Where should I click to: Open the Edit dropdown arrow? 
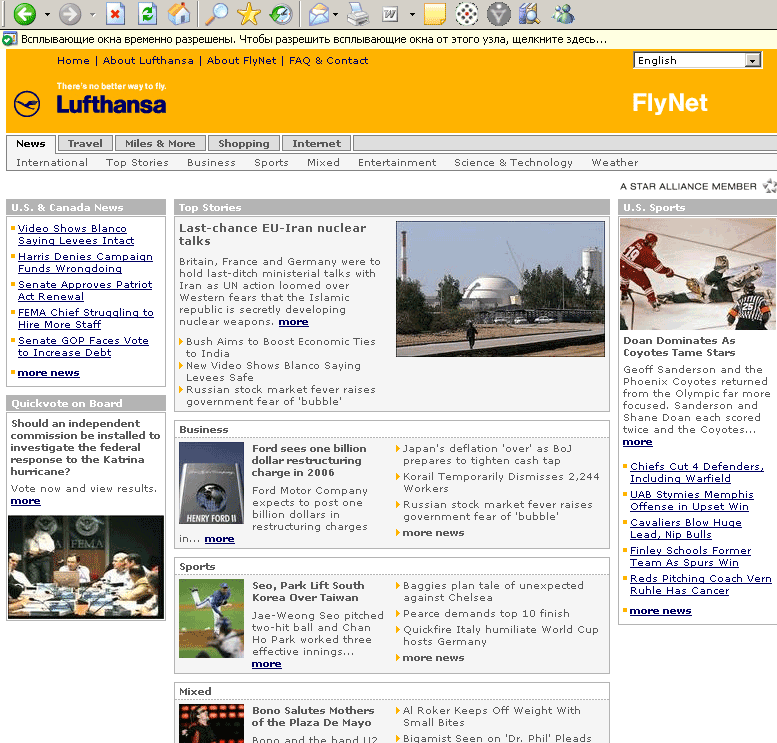(412, 14)
